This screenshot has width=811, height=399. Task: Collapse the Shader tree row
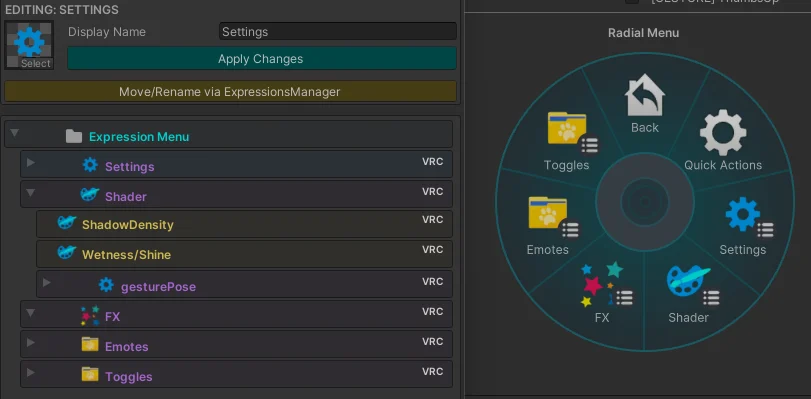(31, 193)
